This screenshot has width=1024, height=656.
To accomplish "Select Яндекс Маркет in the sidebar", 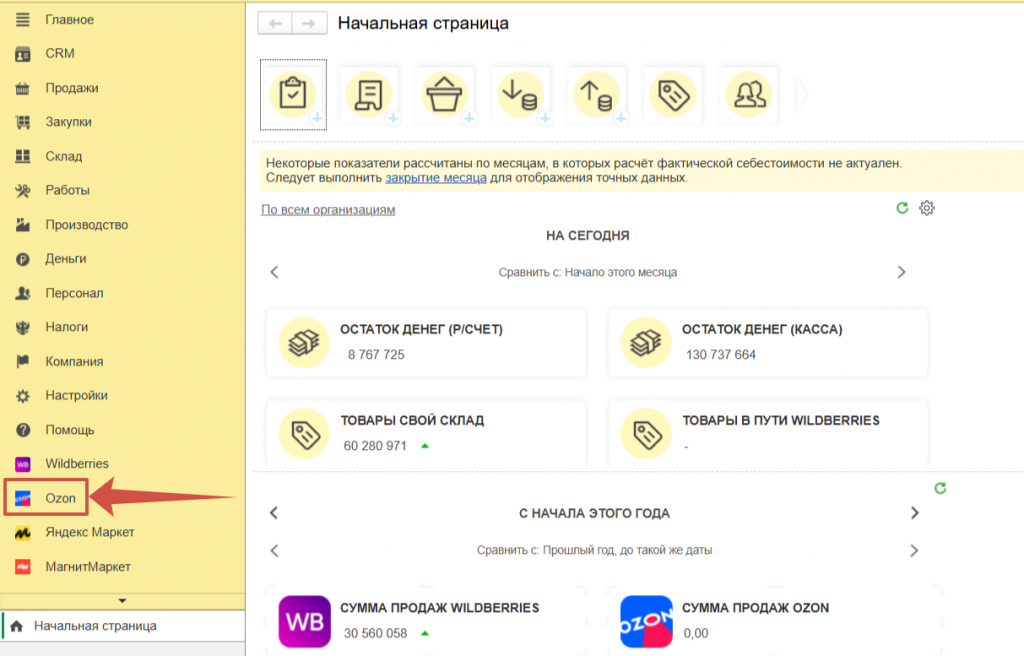I will pyautogui.click(x=88, y=532).
